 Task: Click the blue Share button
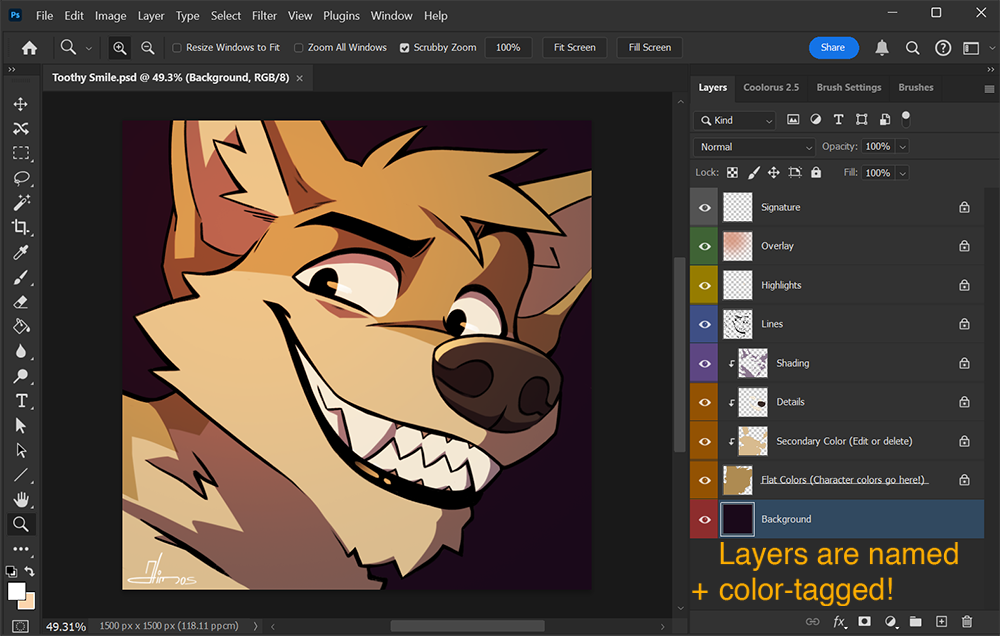click(832, 48)
